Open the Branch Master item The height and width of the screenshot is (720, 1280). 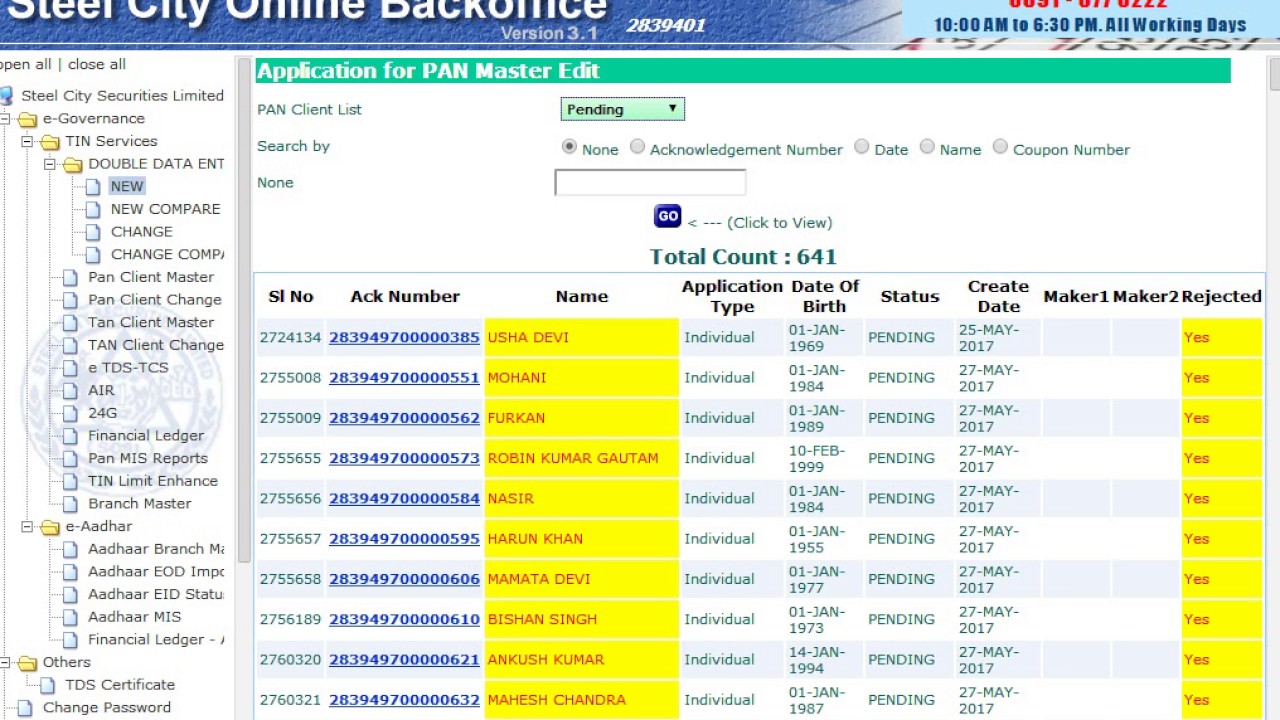[139, 503]
